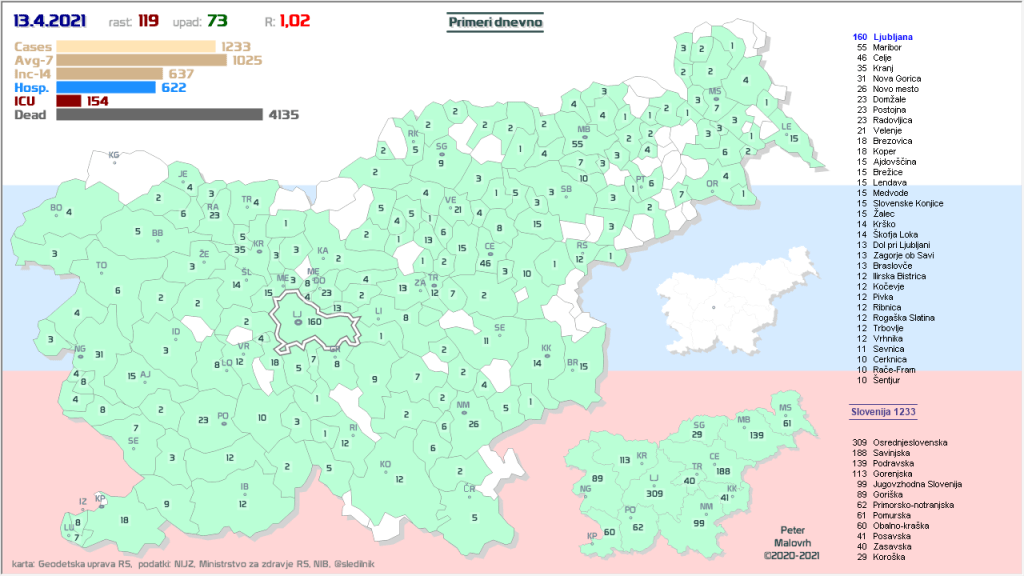Click the "Slovenija 1233" heading
1024x576 pixels.
[x=884, y=411]
